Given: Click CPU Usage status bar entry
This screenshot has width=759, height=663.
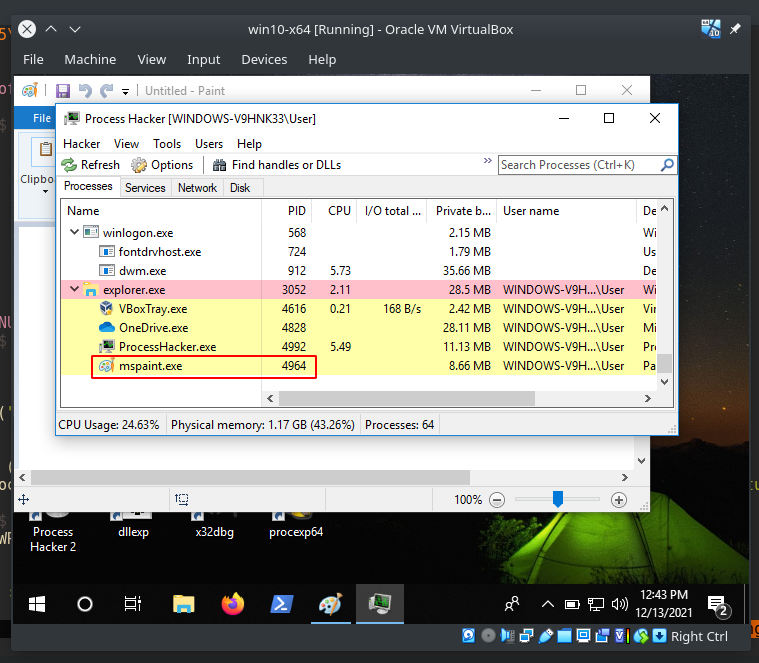Looking at the screenshot, I should 109,425.
